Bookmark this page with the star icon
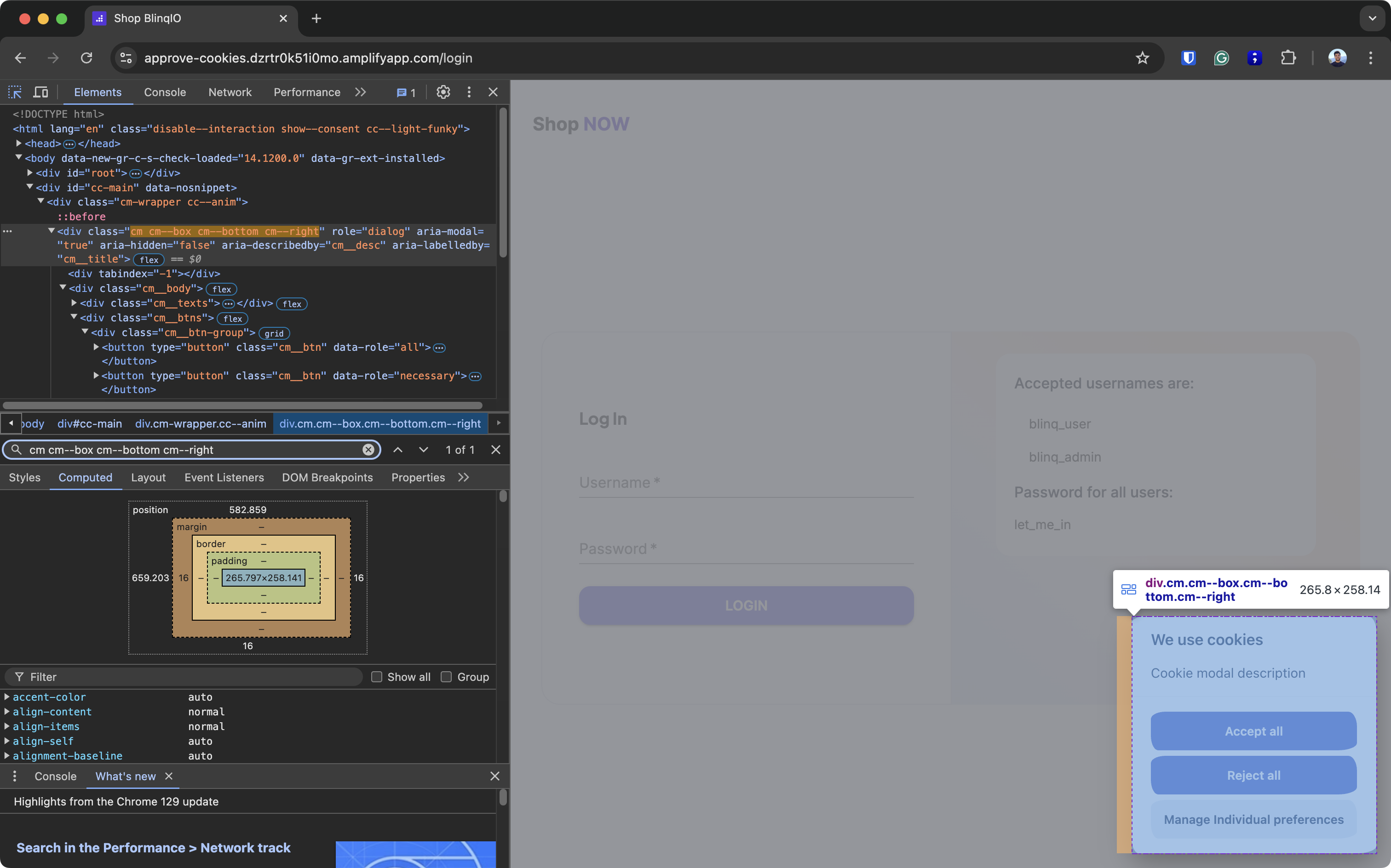 click(1142, 58)
